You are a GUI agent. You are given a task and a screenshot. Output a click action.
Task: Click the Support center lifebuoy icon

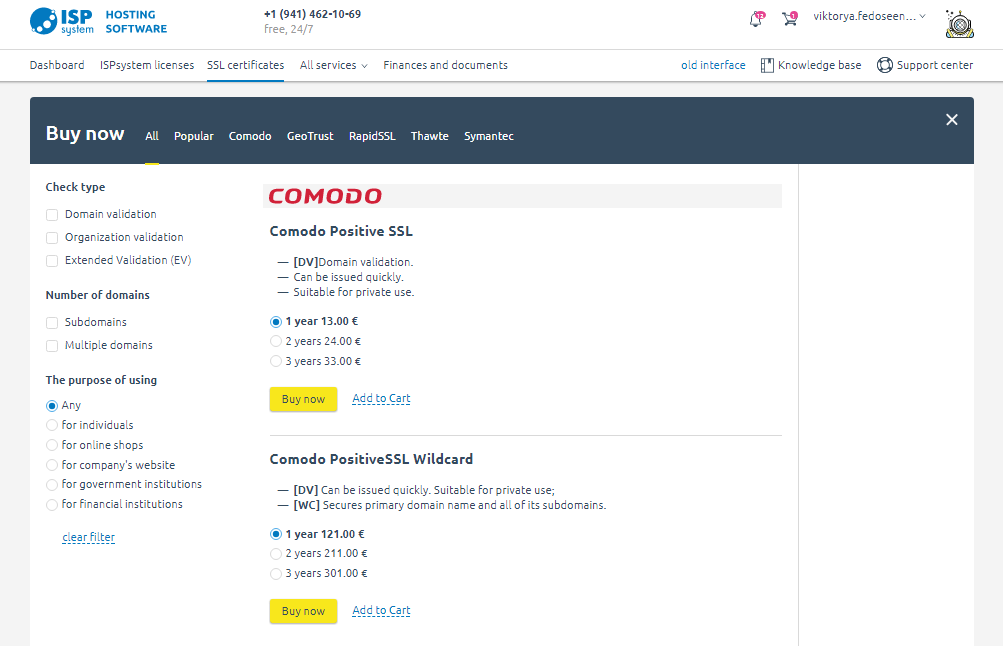885,65
